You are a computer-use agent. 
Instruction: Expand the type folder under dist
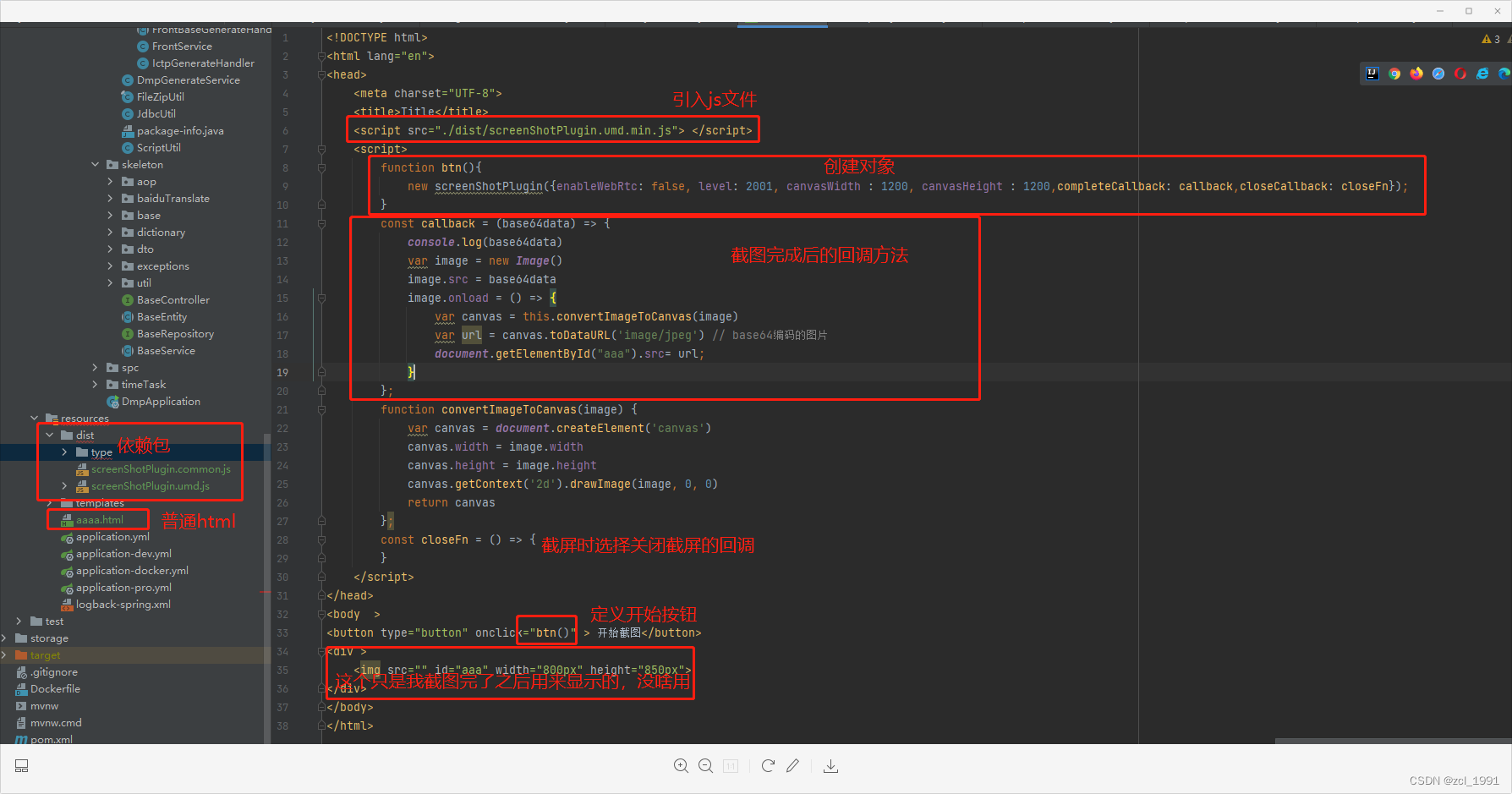coord(65,452)
